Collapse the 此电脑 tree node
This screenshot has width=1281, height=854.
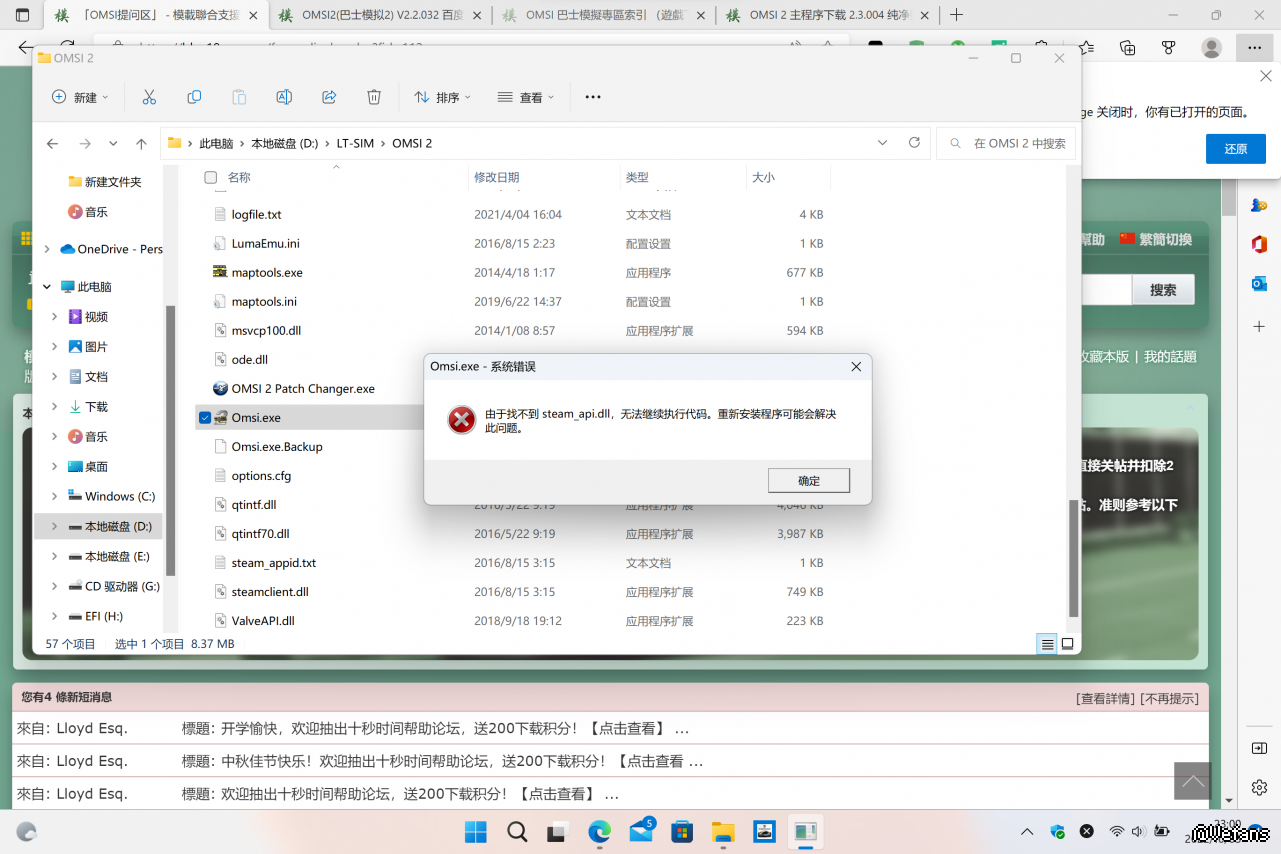pos(47,287)
